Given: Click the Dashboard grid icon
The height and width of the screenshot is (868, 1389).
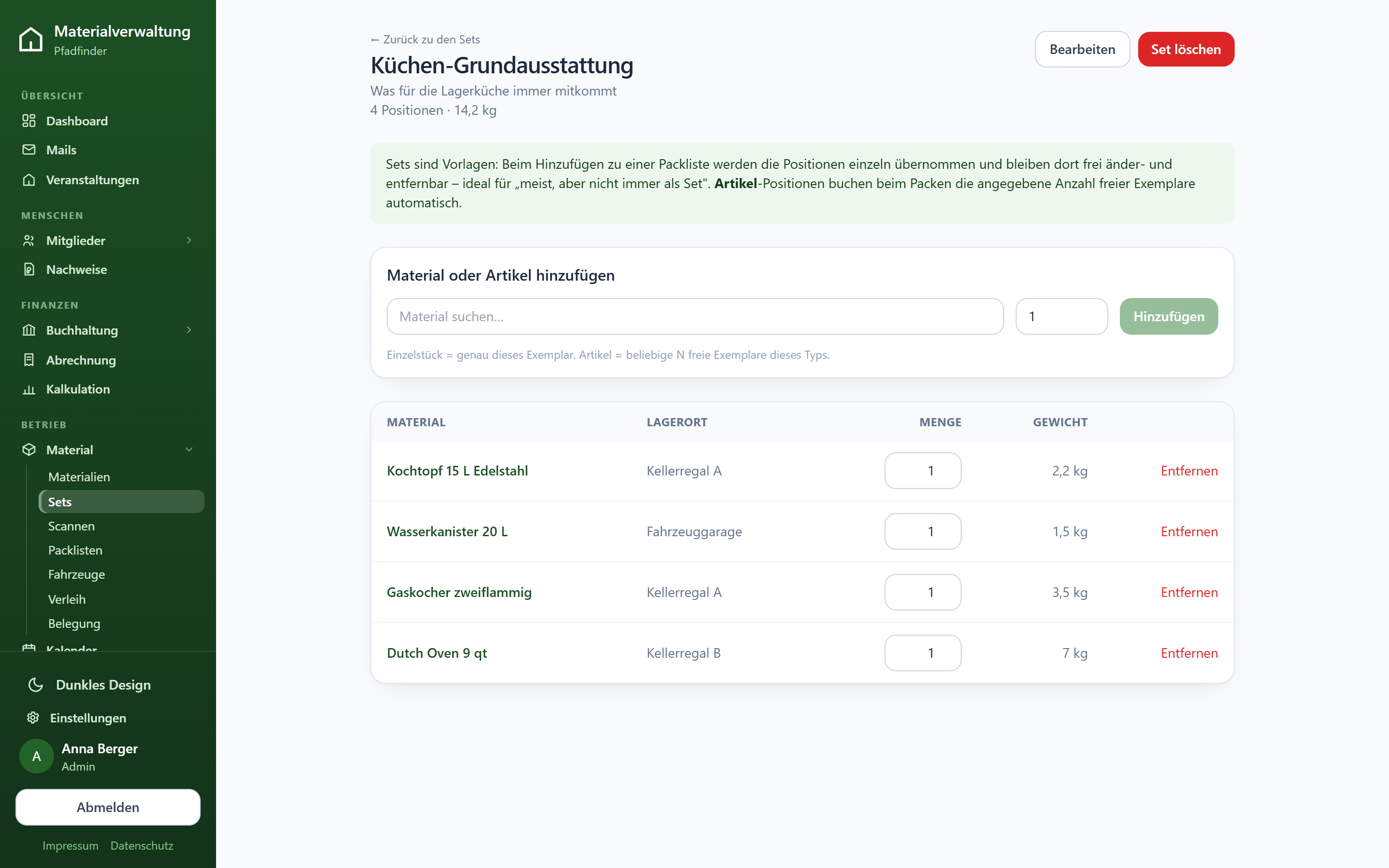Looking at the screenshot, I should click(x=29, y=121).
